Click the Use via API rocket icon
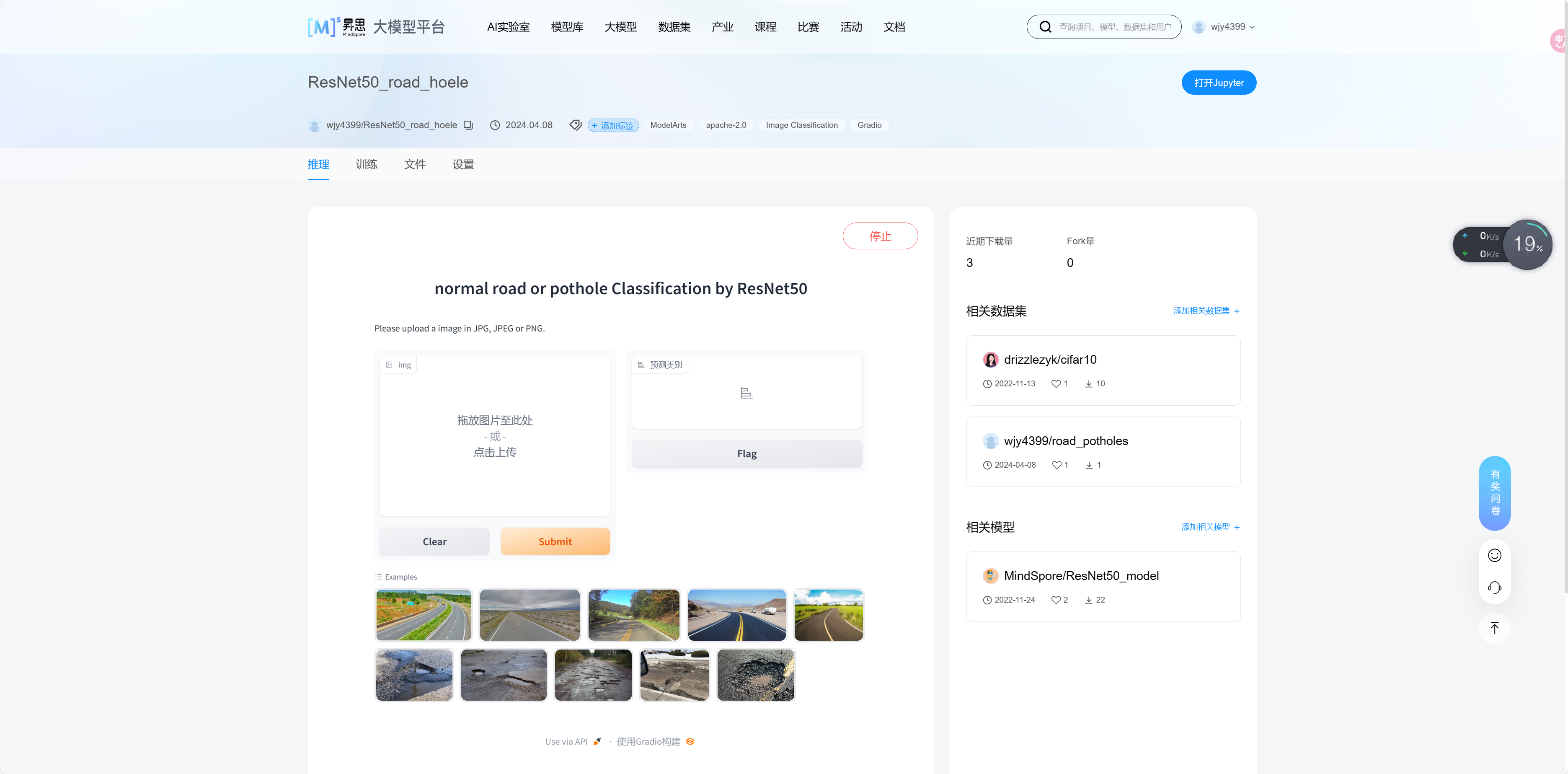 597,741
